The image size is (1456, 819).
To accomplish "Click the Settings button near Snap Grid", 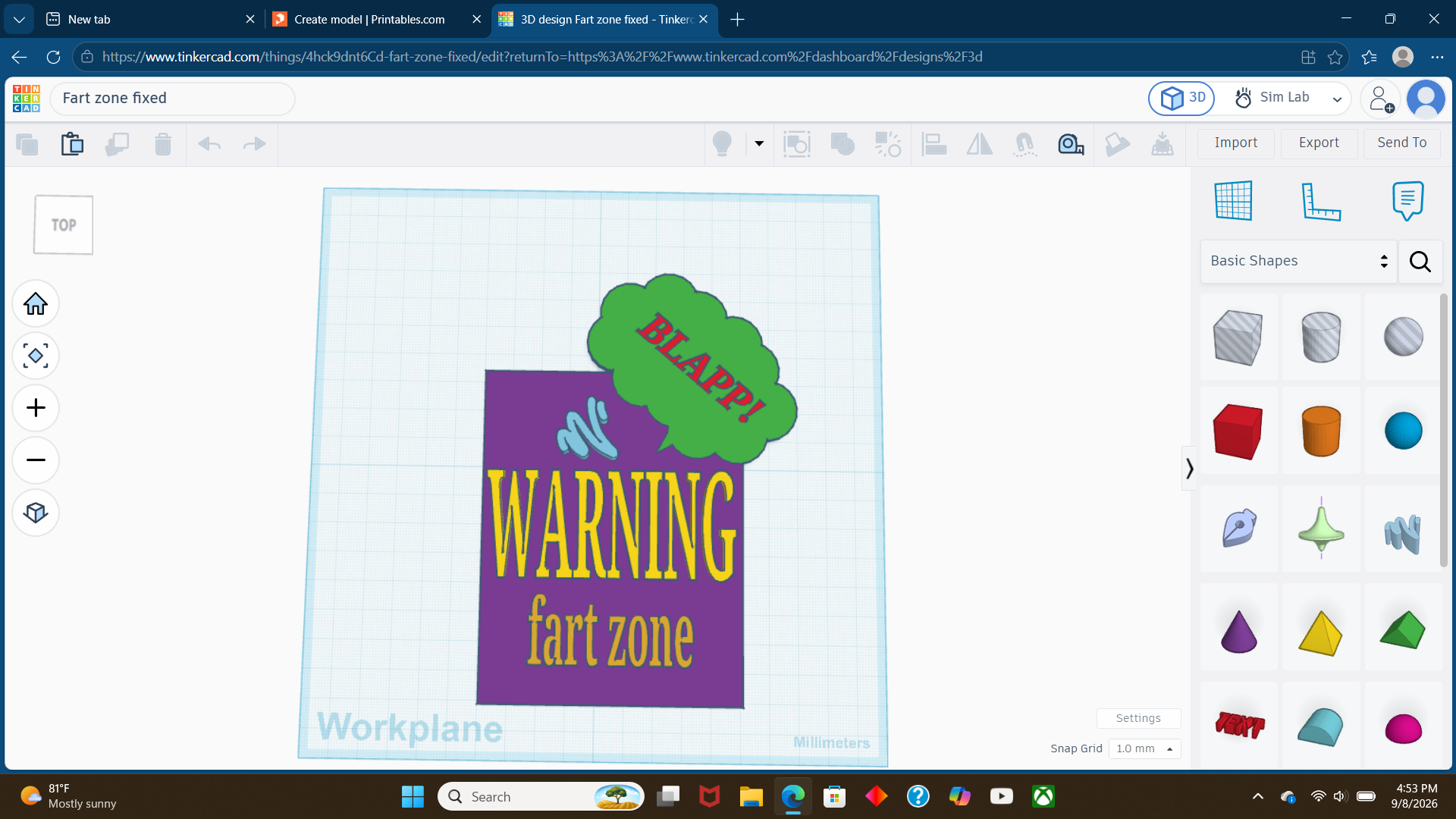I will [1138, 718].
